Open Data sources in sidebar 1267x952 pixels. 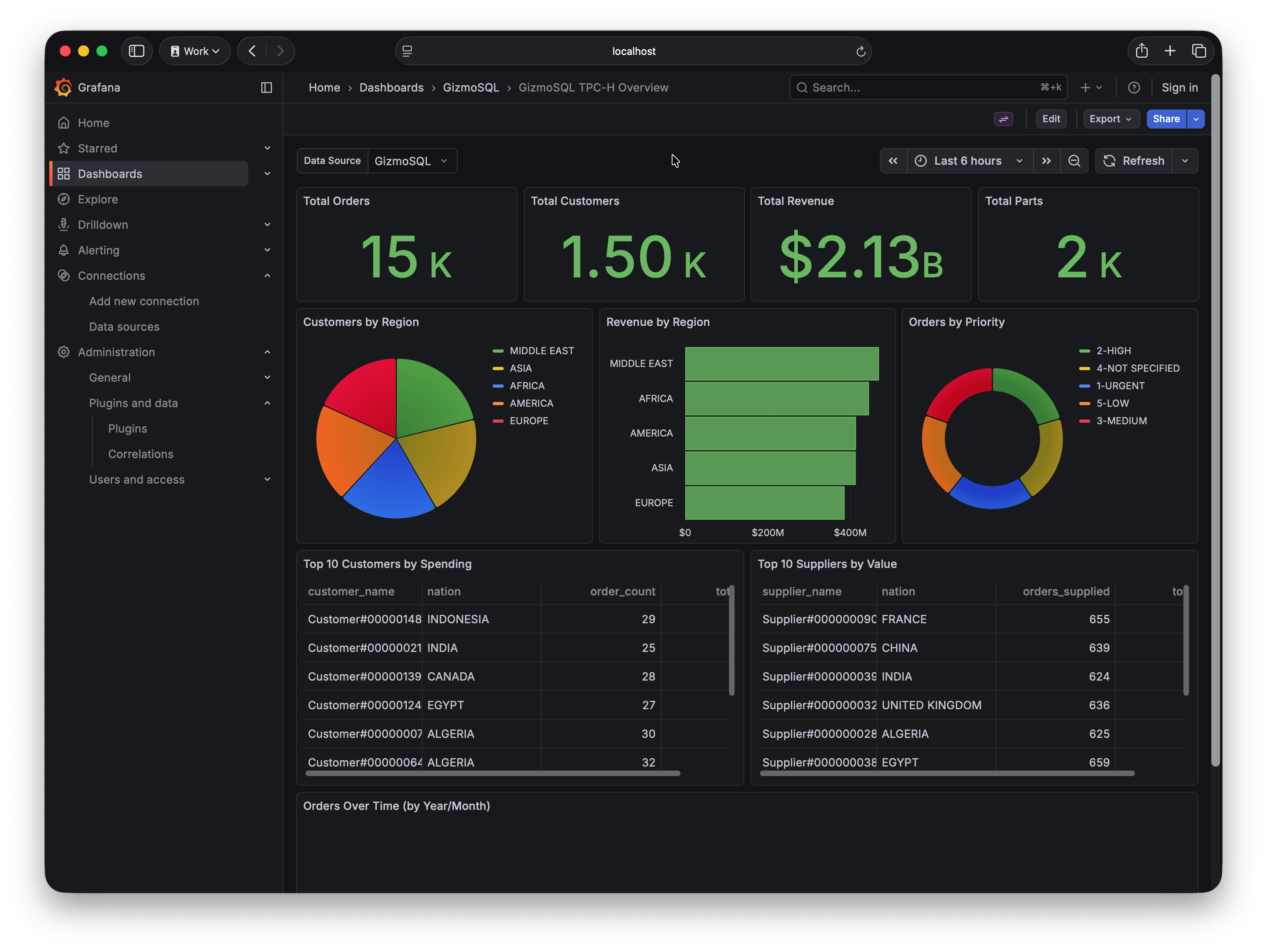click(124, 326)
